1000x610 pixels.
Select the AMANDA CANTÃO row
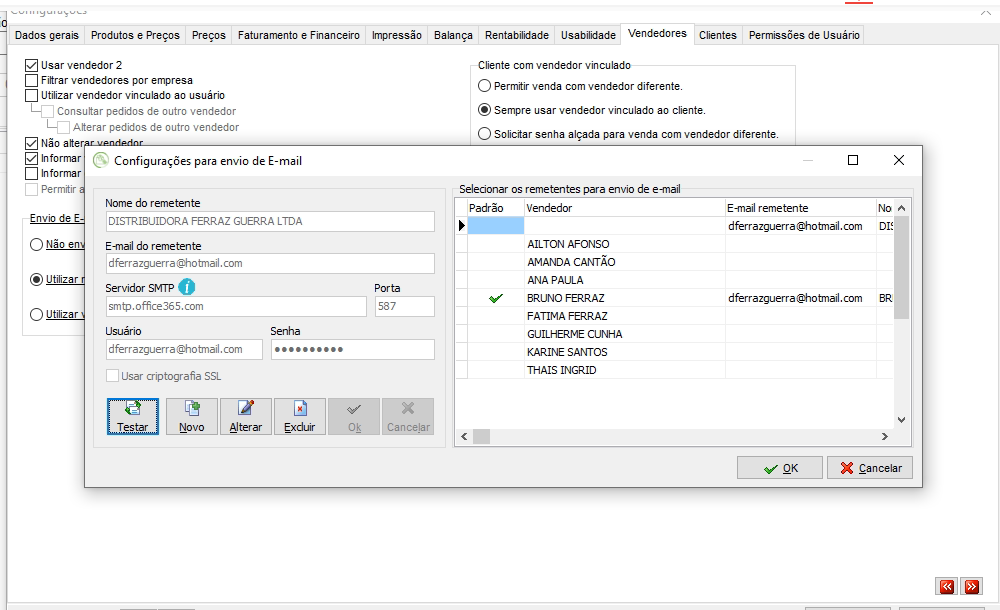[674, 262]
